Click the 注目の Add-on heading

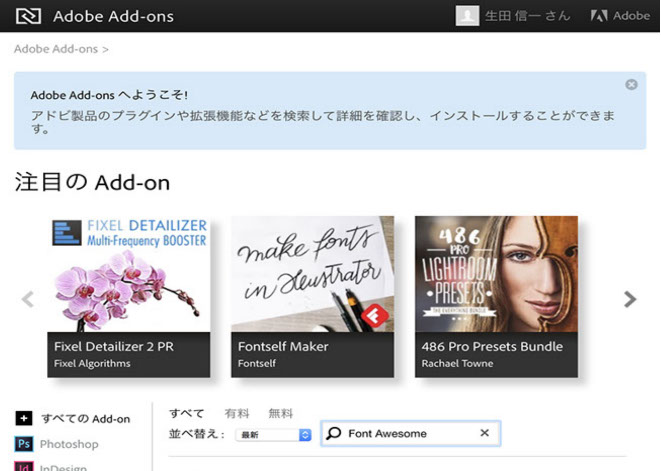(x=92, y=182)
